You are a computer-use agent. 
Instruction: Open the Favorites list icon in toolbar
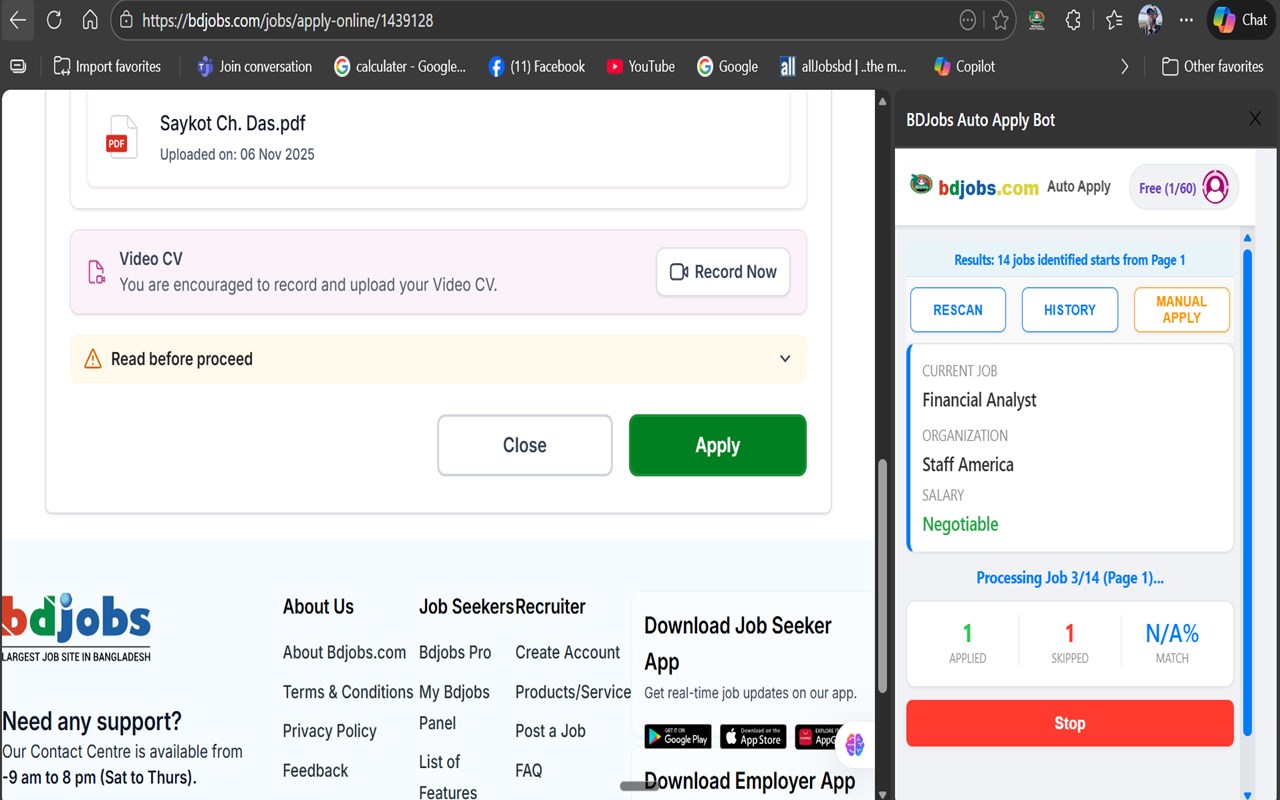[1114, 20]
